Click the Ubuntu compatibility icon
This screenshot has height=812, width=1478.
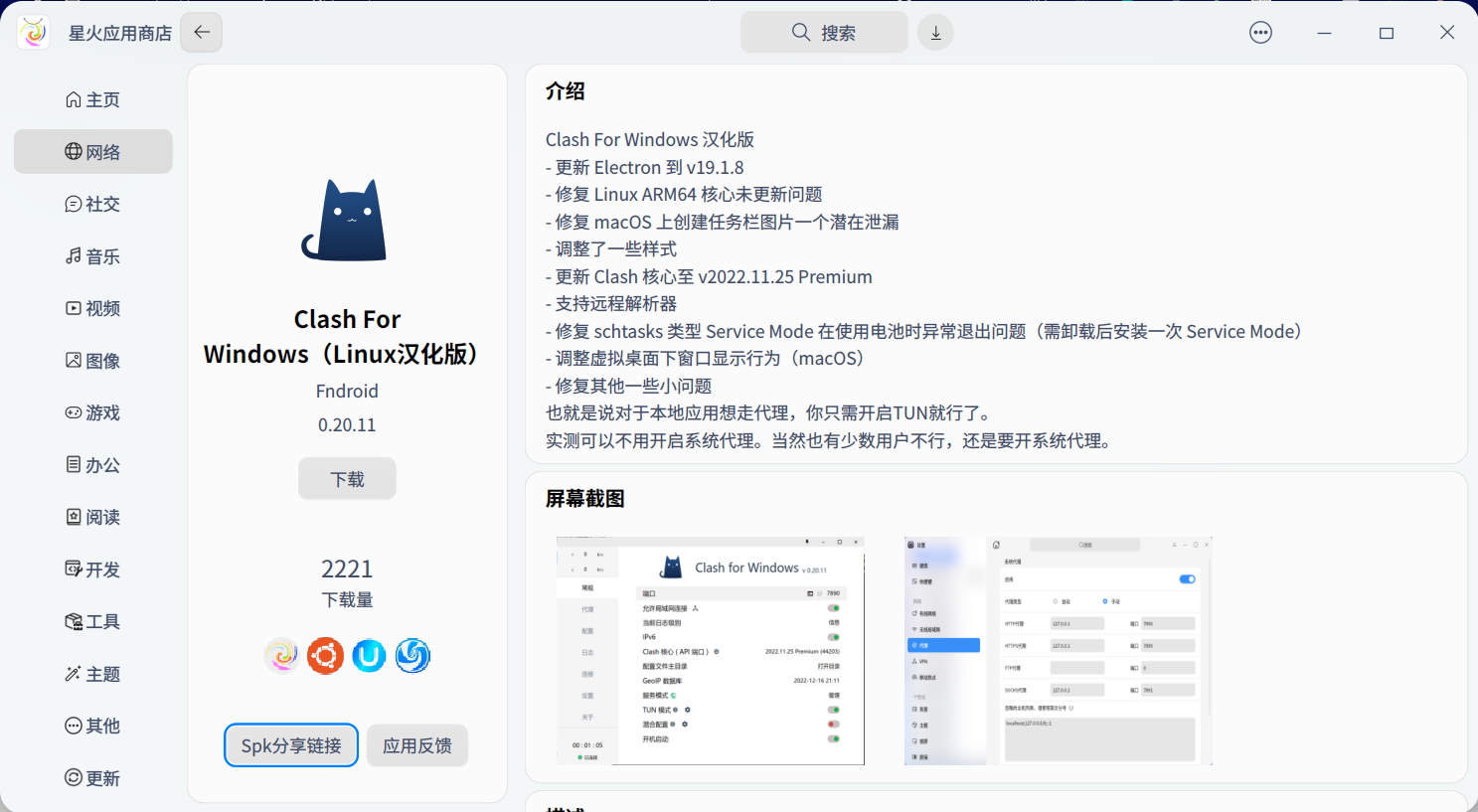[325, 655]
